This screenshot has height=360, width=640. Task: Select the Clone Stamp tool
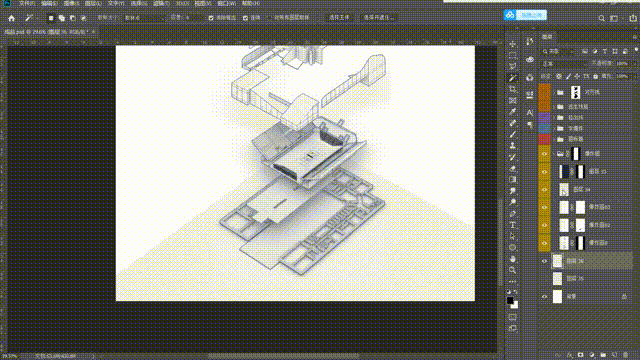click(x=513, y=146)
